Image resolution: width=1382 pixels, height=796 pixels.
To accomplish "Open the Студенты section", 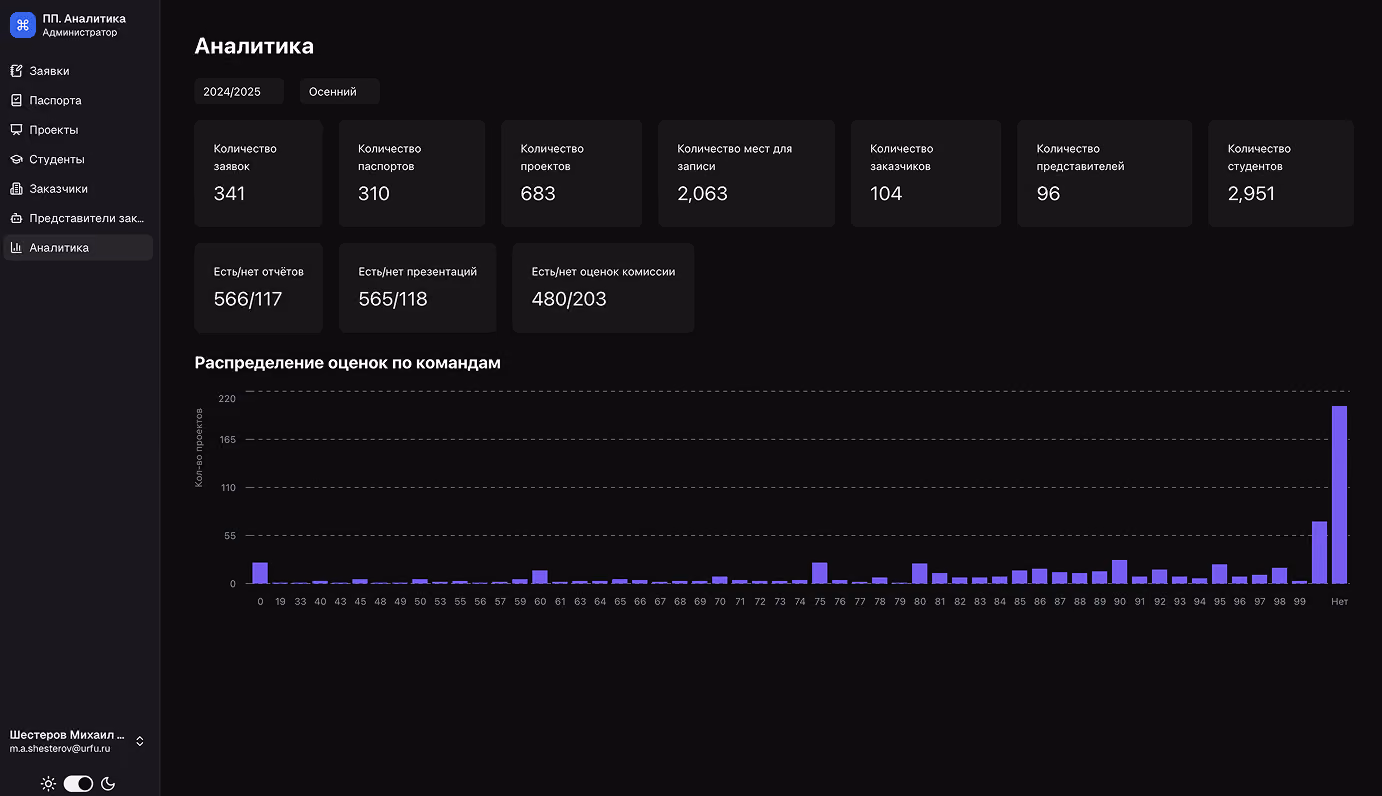I will tap(78, 159).
